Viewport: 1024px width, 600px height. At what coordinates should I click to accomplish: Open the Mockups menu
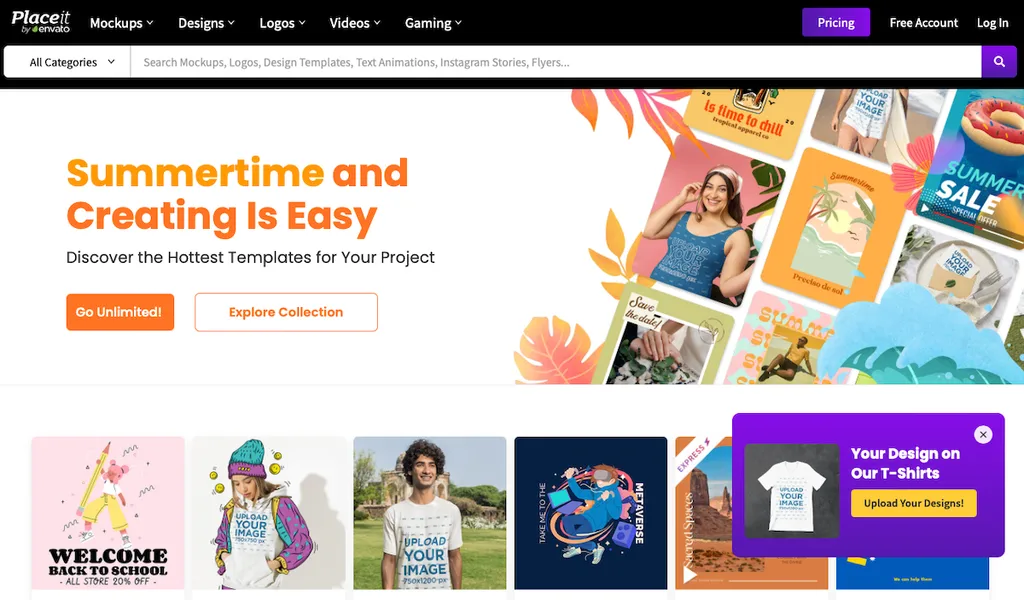coord(121,23)
